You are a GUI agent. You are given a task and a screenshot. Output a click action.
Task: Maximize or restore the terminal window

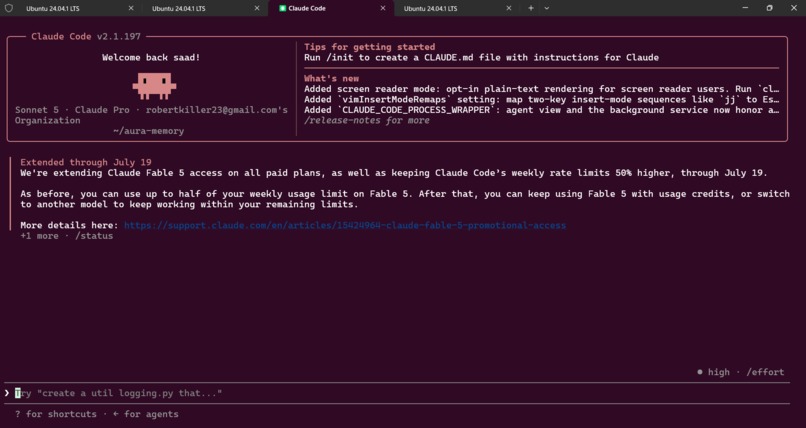point(770,8)
